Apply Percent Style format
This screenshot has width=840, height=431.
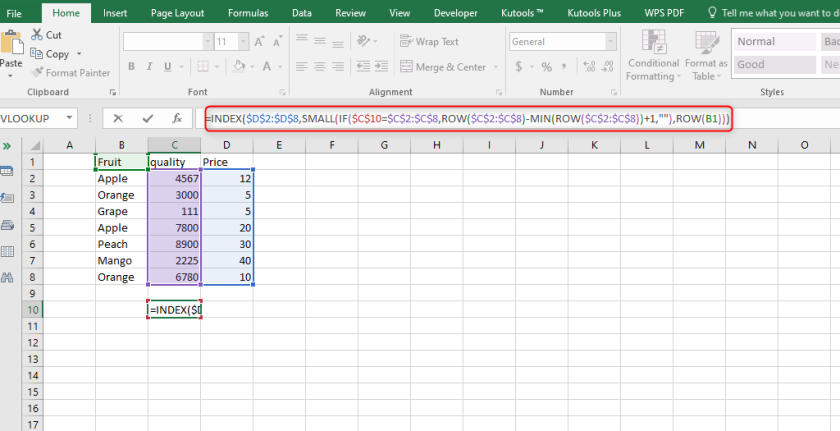click(x=546, y=67)
